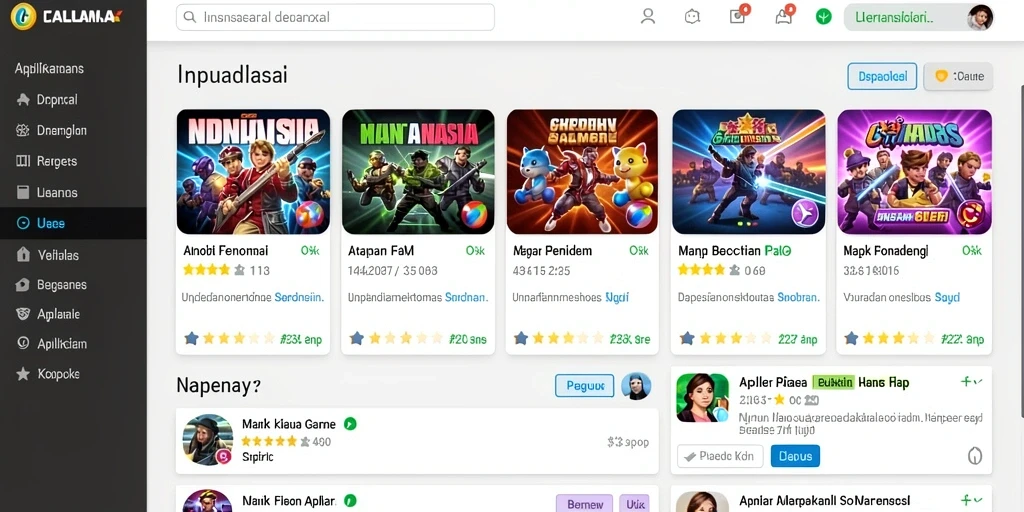Image resolution: width=1024 pixels, height=512 pixels.
Task: Select the Uace sidebar item
Action: tap(73, 223)
